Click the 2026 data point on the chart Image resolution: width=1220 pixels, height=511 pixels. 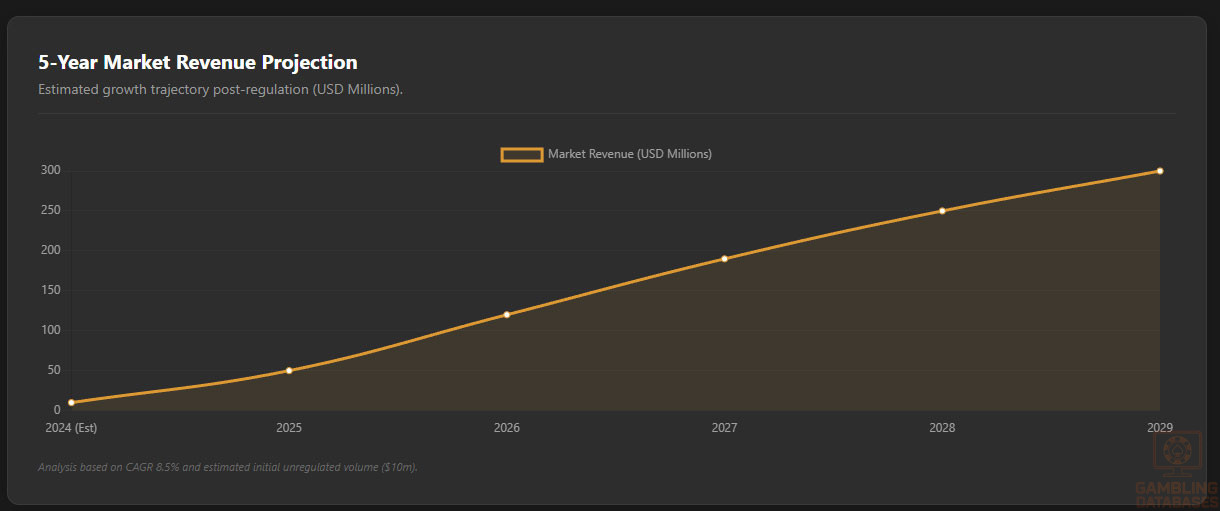pyautogui.click(x=507, y=314)
